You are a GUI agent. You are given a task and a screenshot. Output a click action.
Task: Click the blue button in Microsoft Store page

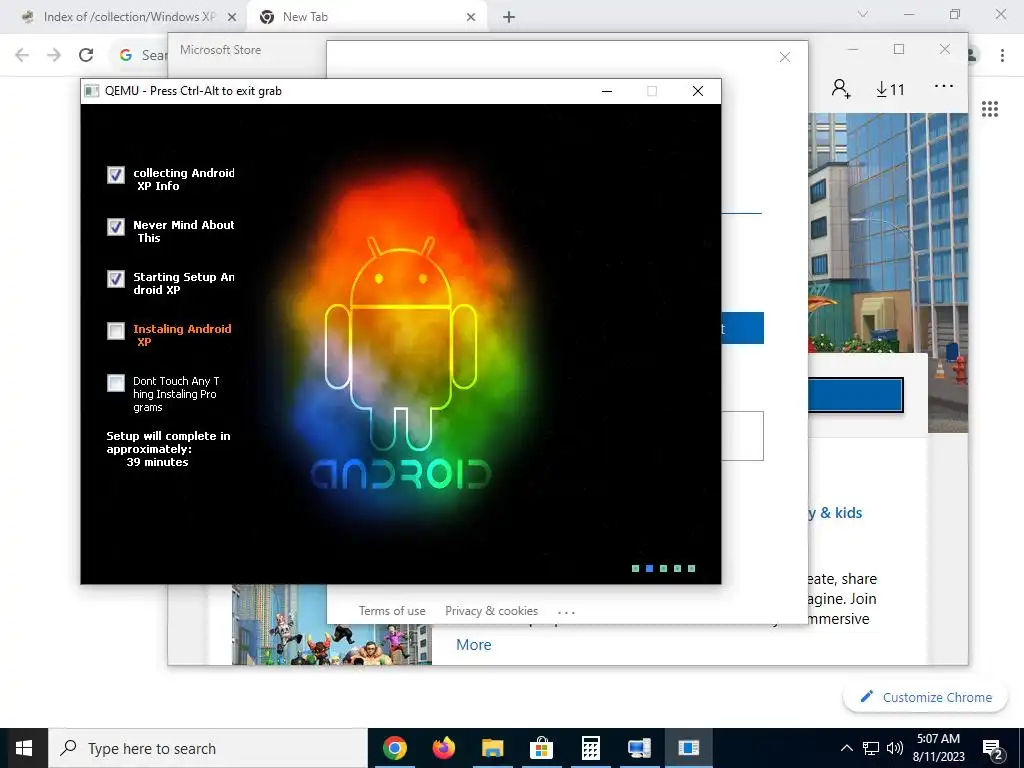tap(856, 395)
